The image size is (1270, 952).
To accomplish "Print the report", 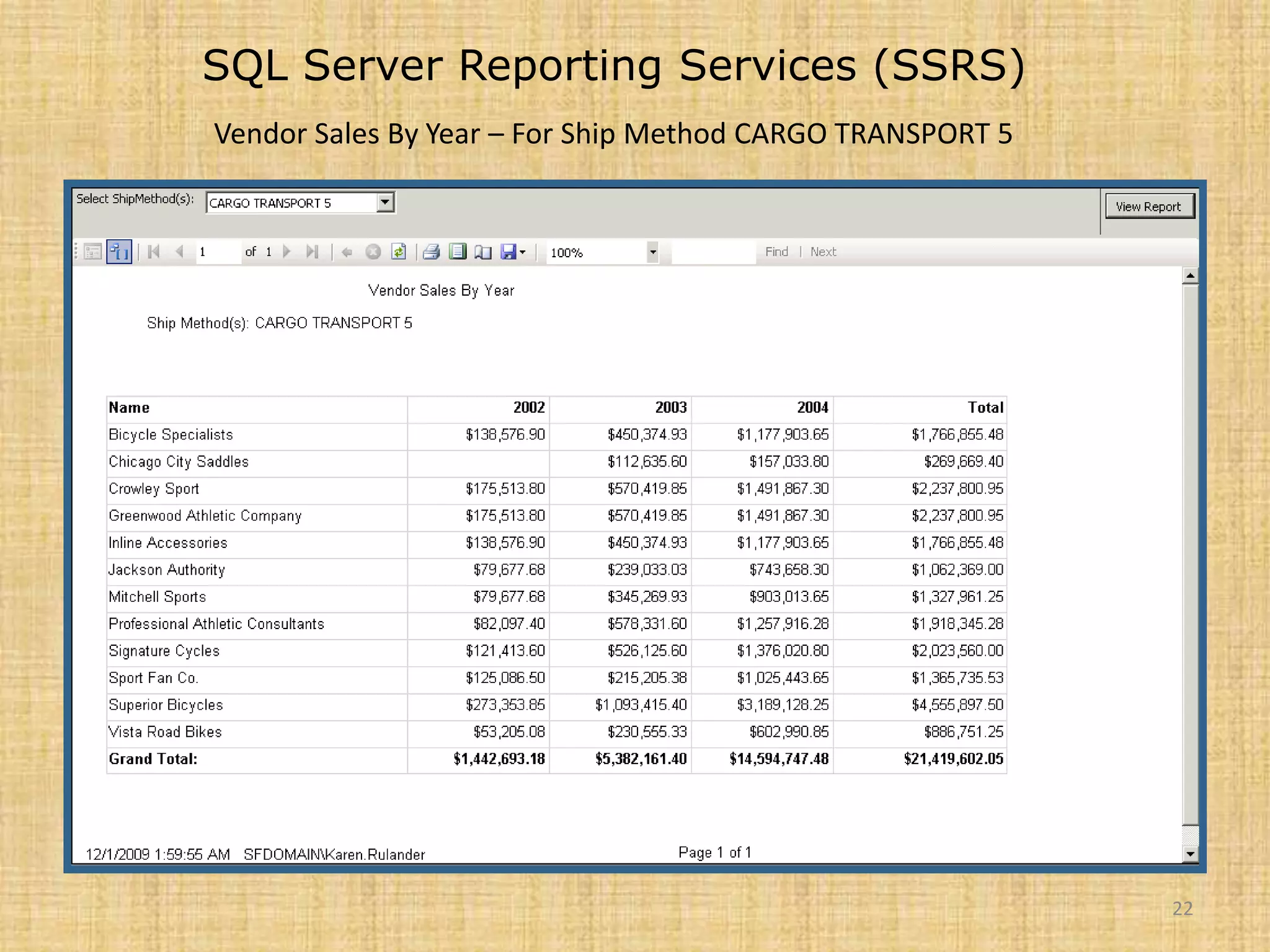I will click(432, 252).
